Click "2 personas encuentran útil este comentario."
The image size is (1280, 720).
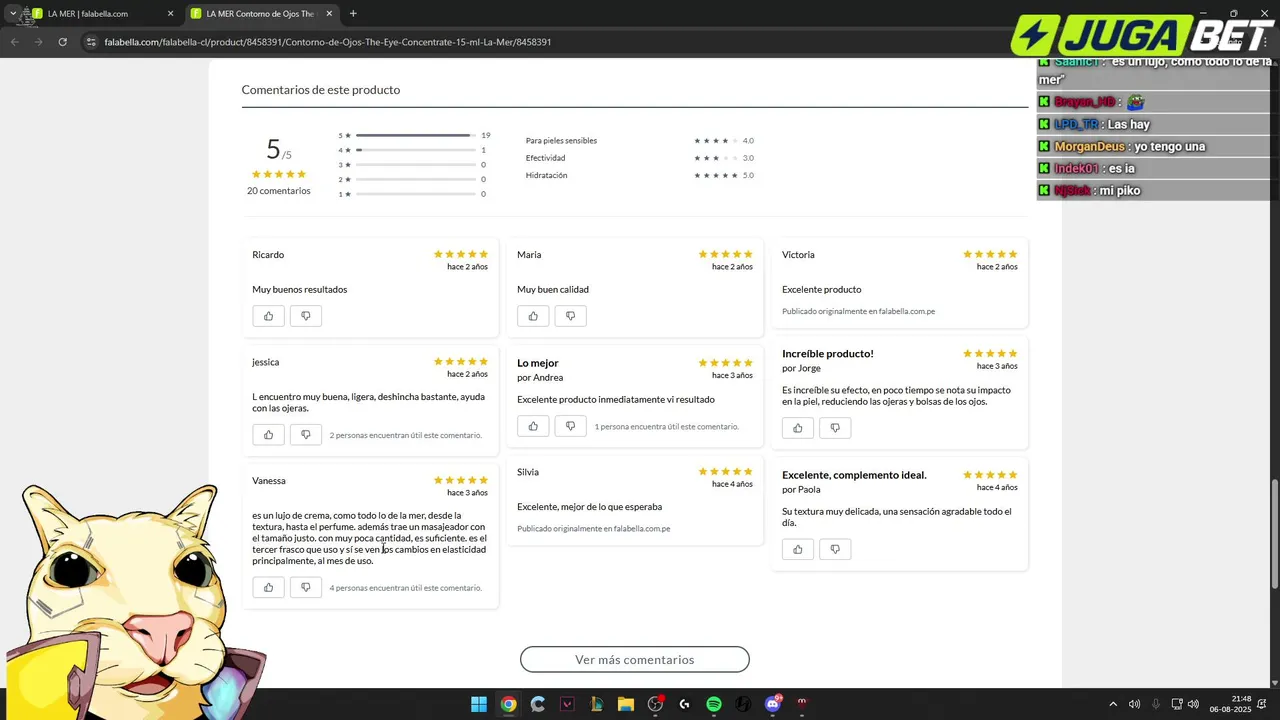(x=405, y=435)
